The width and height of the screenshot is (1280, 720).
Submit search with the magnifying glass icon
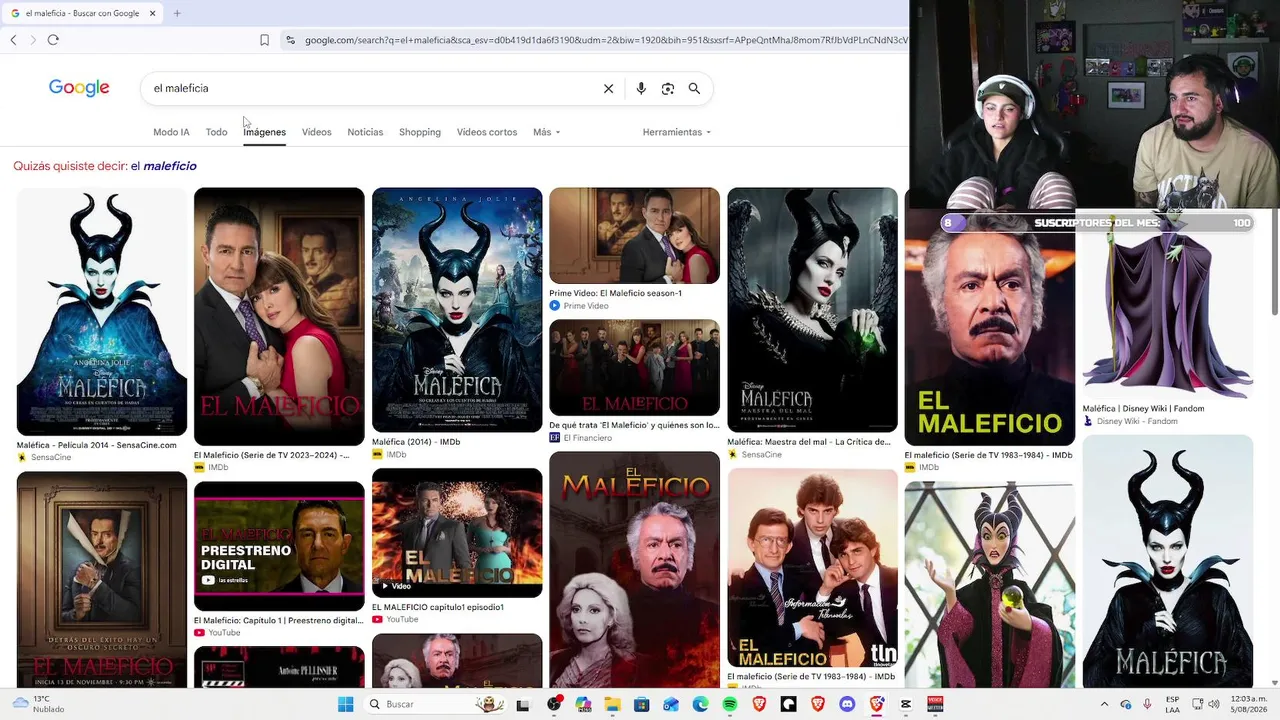click(x=694, y=88)
